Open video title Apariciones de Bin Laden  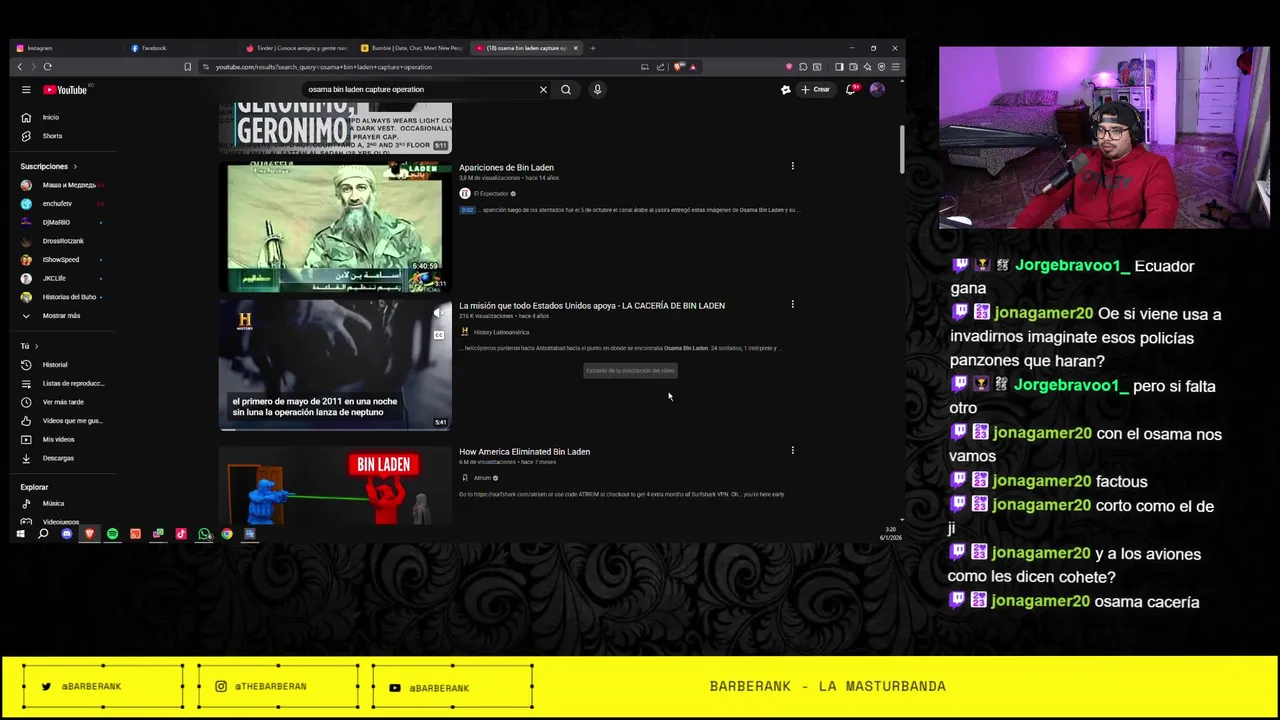(x=506, y=167)
